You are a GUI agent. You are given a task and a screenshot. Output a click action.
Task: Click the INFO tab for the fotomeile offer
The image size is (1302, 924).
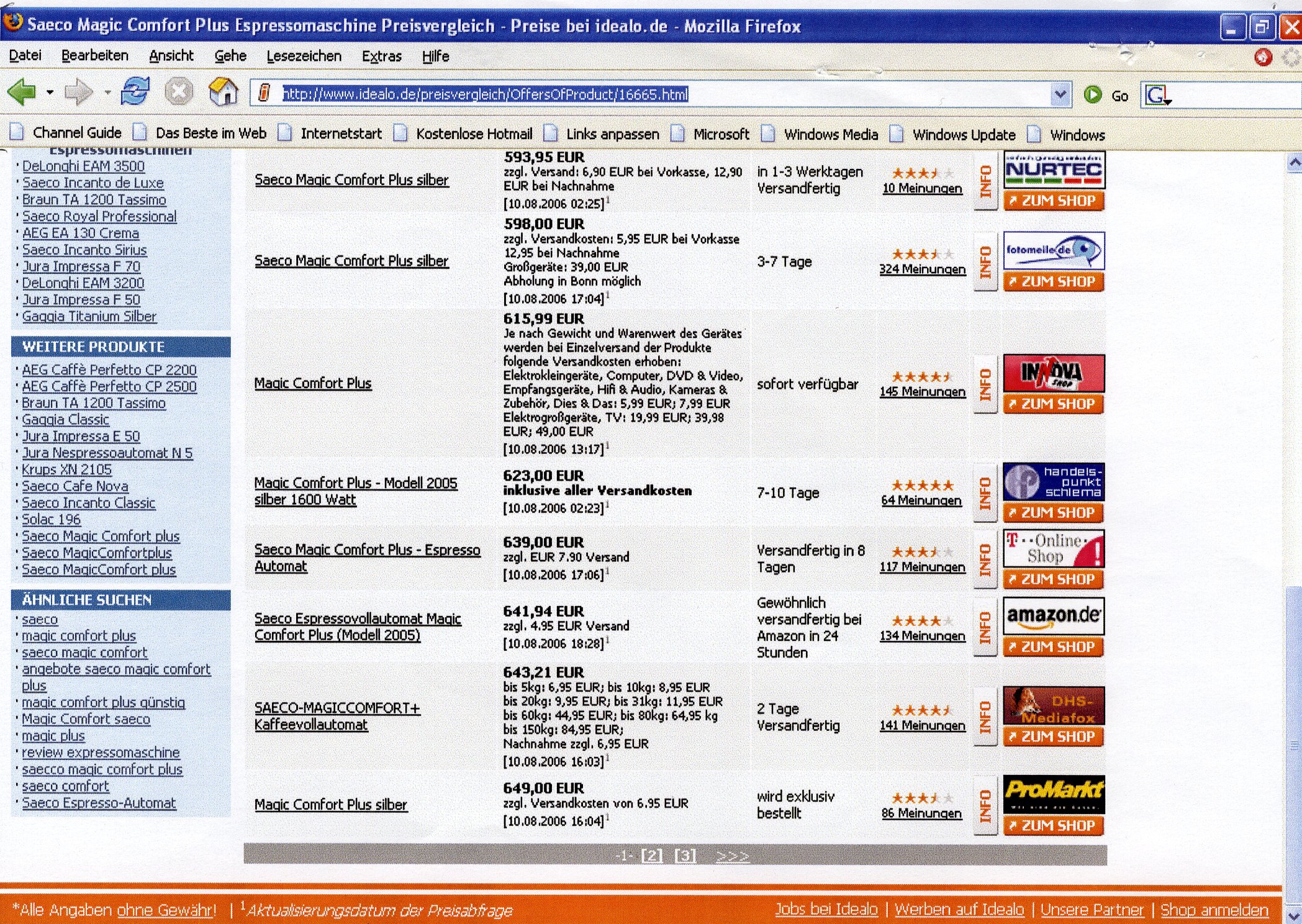click(985, 262)
